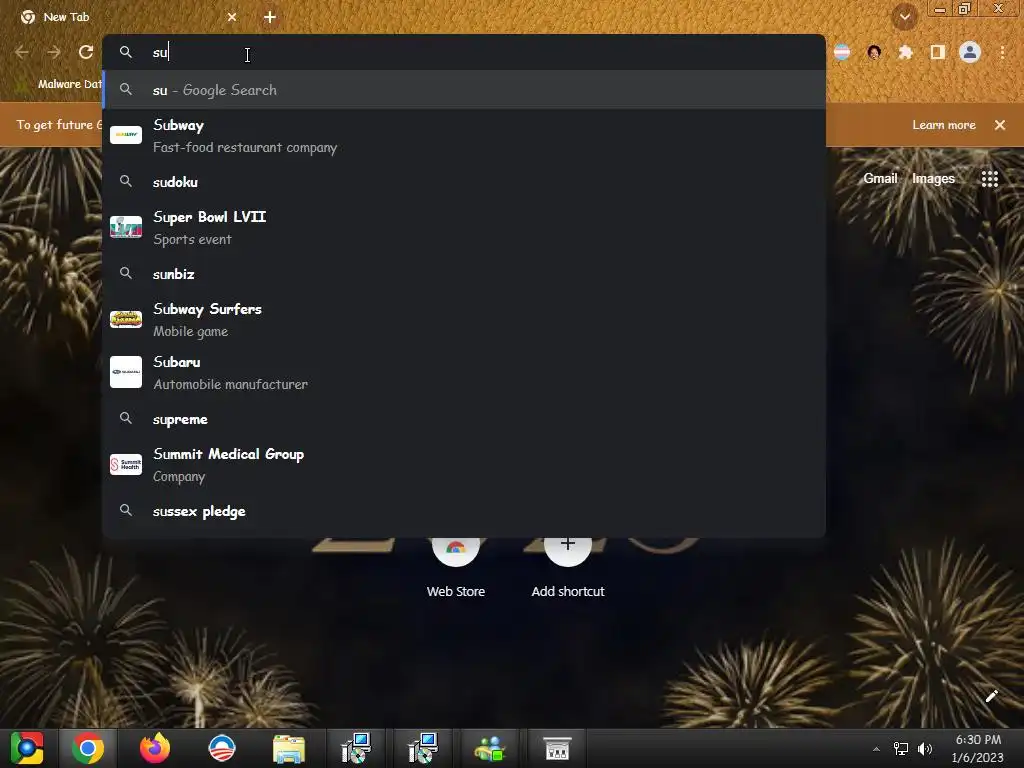The image size is (1024, 768).
Task: Click the archive box taskbar icon
Action: tap(557, 749)
